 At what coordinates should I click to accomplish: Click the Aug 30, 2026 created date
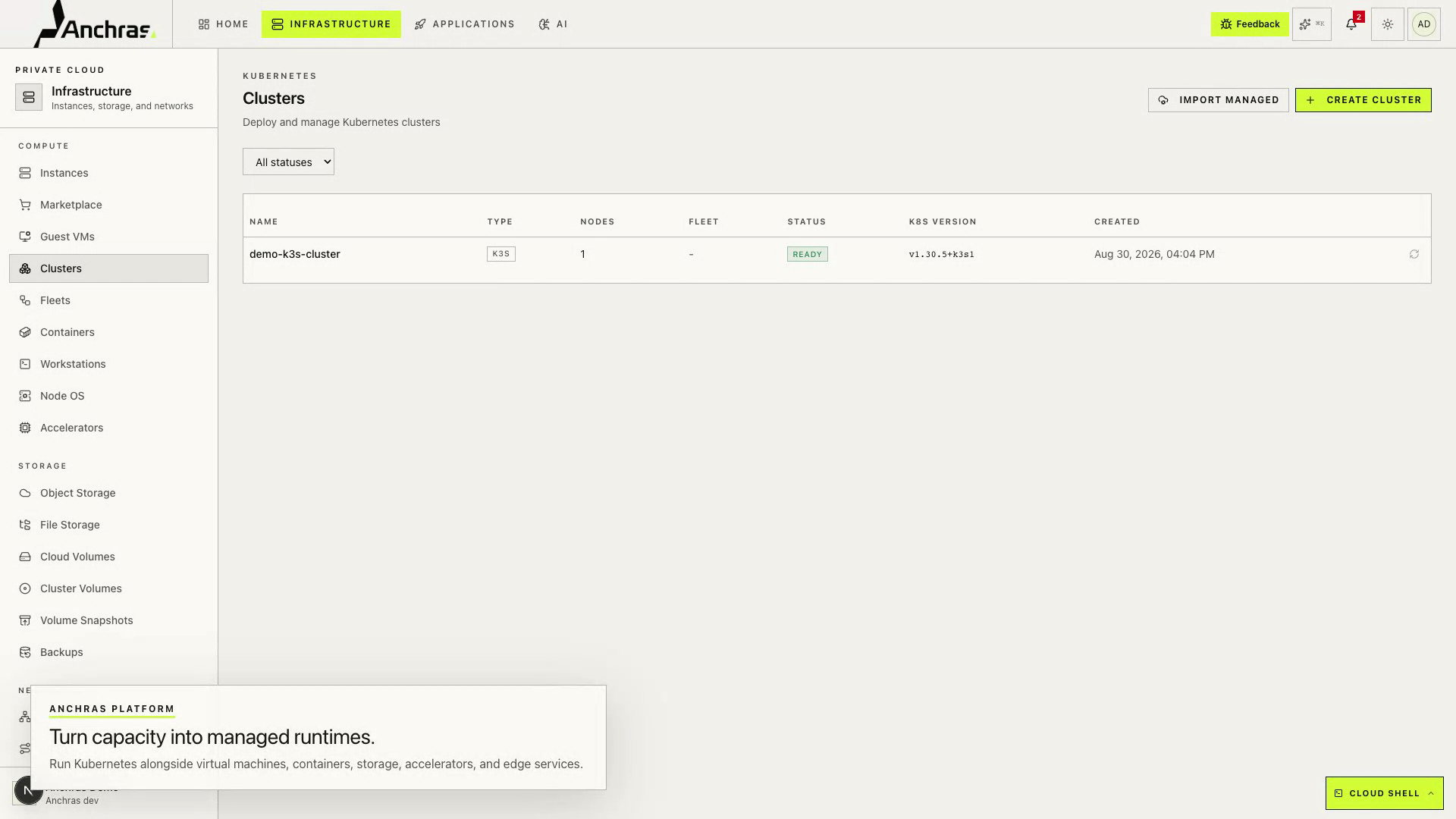pyautogui.click(x=1154, y=255)
